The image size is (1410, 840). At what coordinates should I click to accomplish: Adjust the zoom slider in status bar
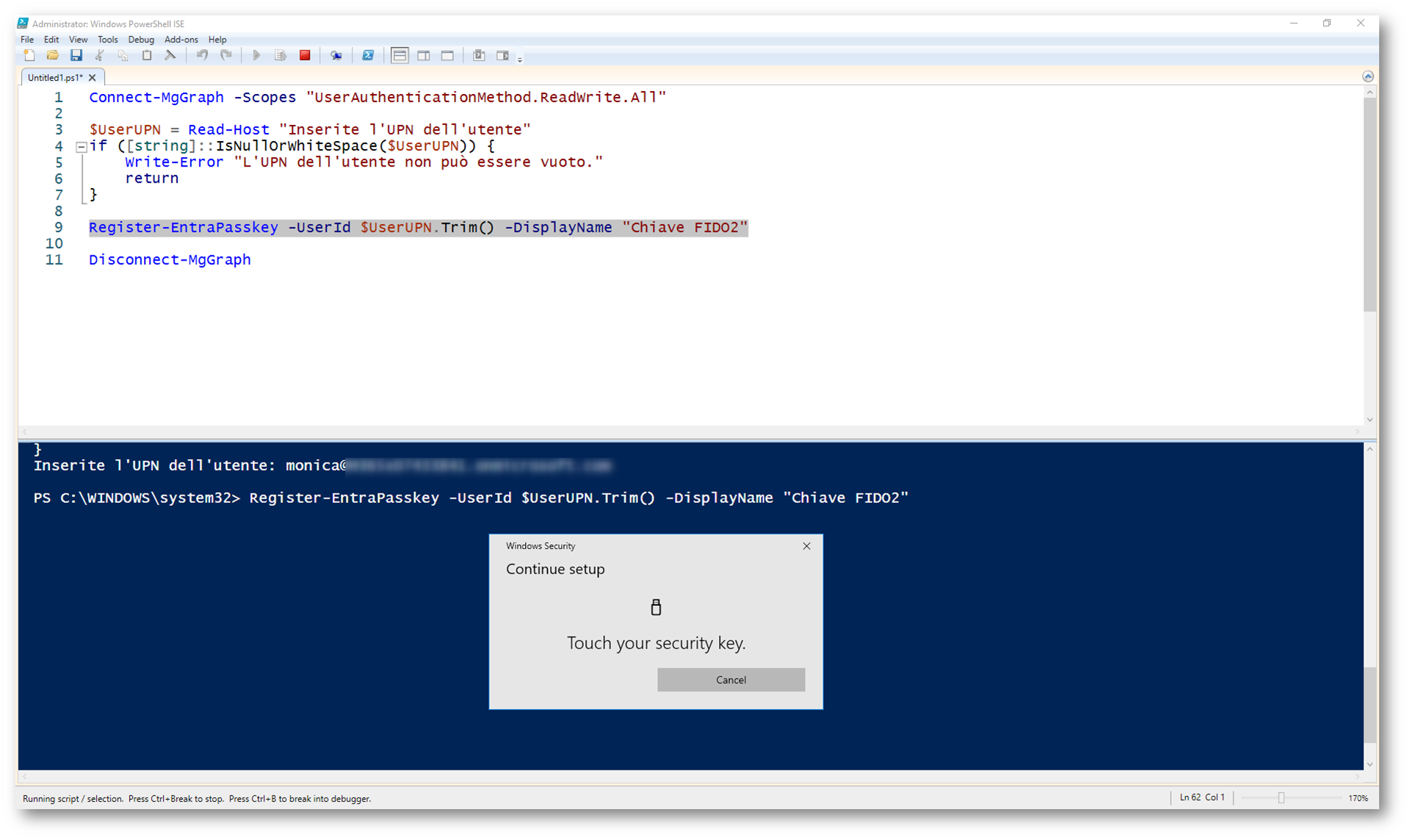(1281, 798)
